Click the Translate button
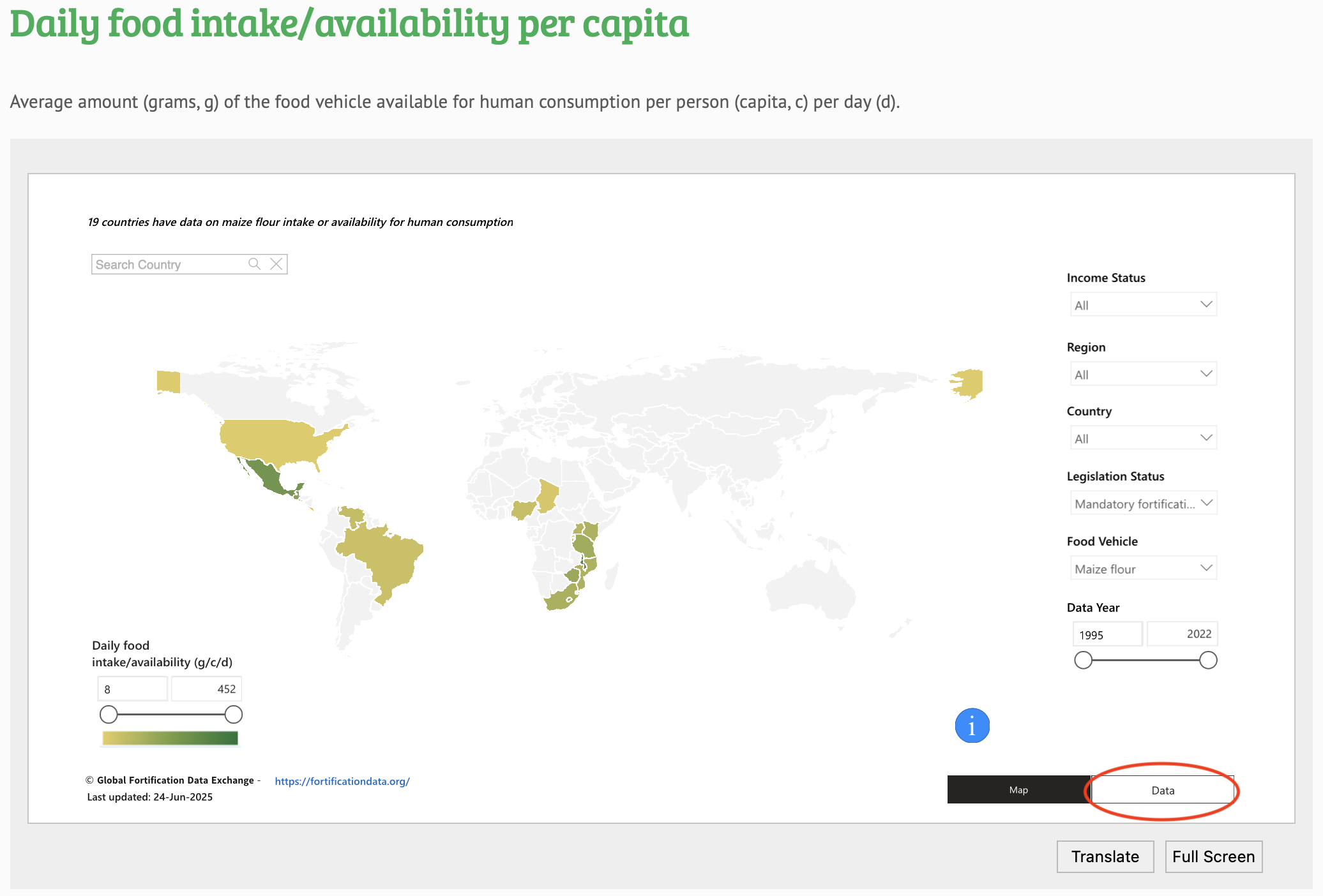Viewport: 1323px width, 896px height. click(x=1105, y=856)
